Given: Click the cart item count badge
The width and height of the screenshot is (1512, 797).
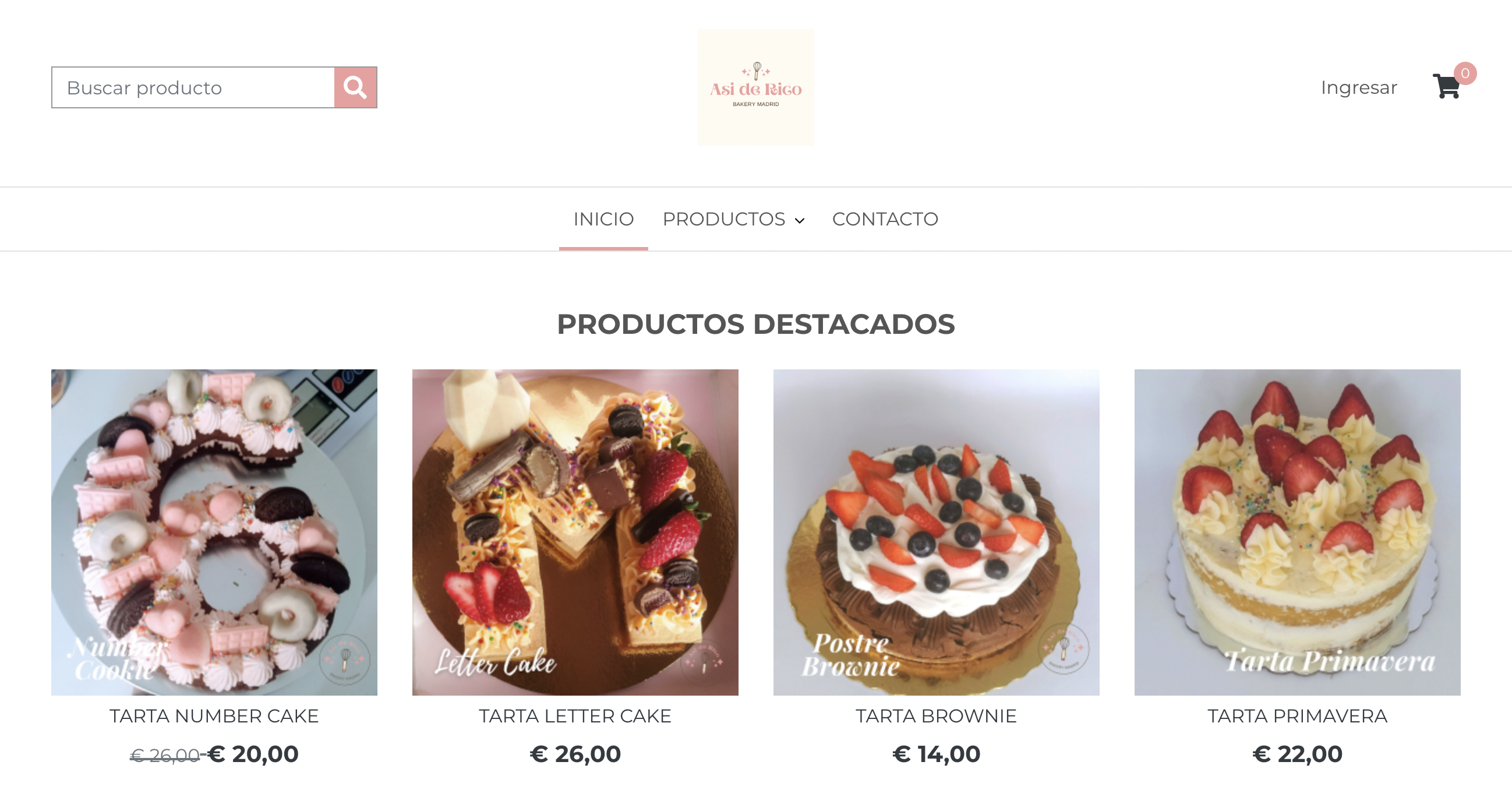Looking at the screenshot, I should [x=1465, y=73].
